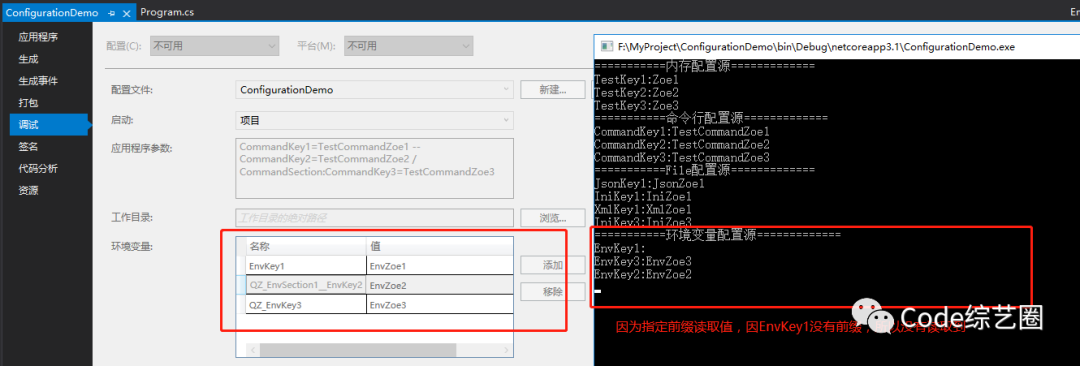Click the console window title icon
This screenshot has height=366, width=1080.
(x=608, y=46)
